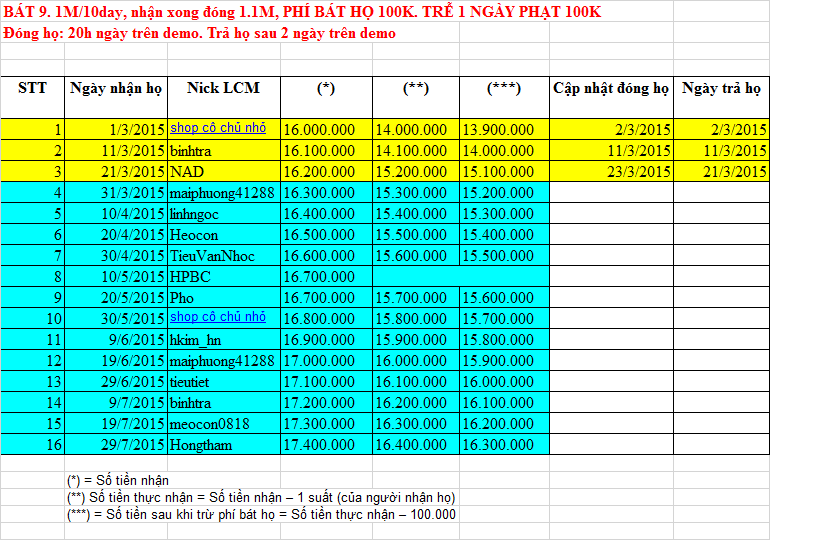This screenshot has height=540, width=819.
Task: Click the "(***)" column header cell
Action: 503,88
